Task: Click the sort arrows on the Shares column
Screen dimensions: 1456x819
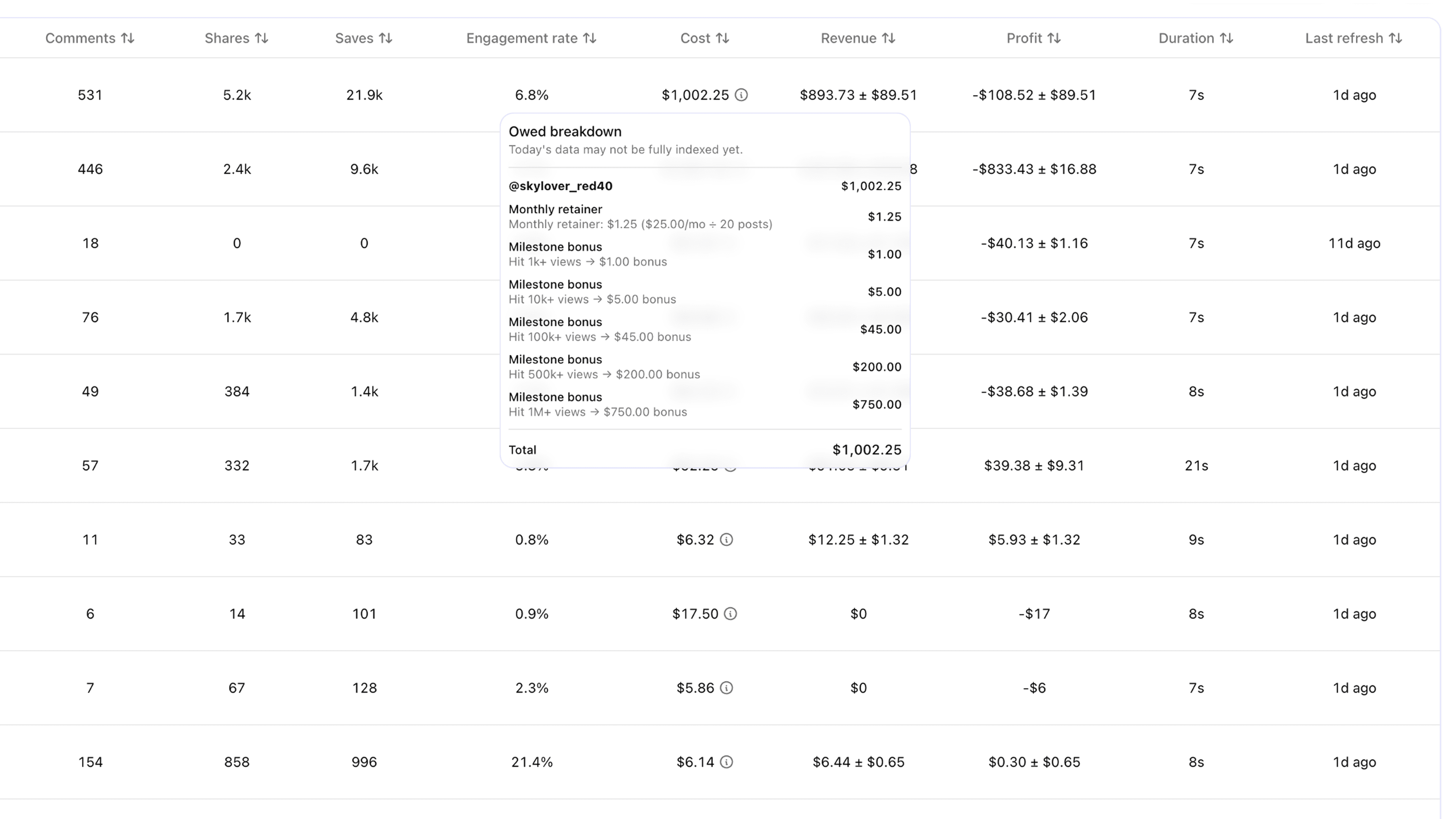Action: (x=262, y=38)
